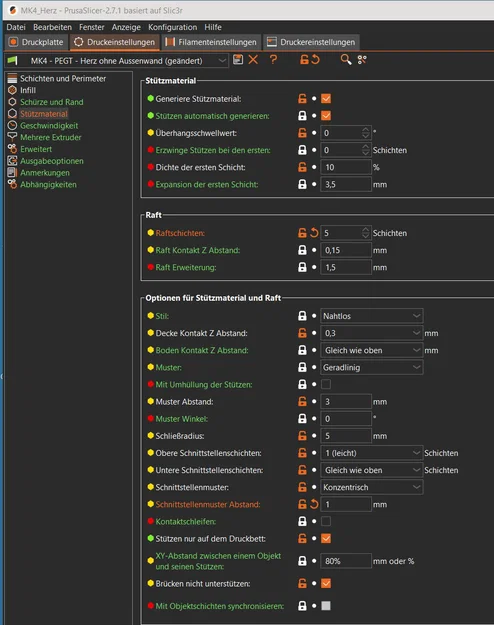
Task: Delete preset using the orange X icon
Action: pos(253,60)
